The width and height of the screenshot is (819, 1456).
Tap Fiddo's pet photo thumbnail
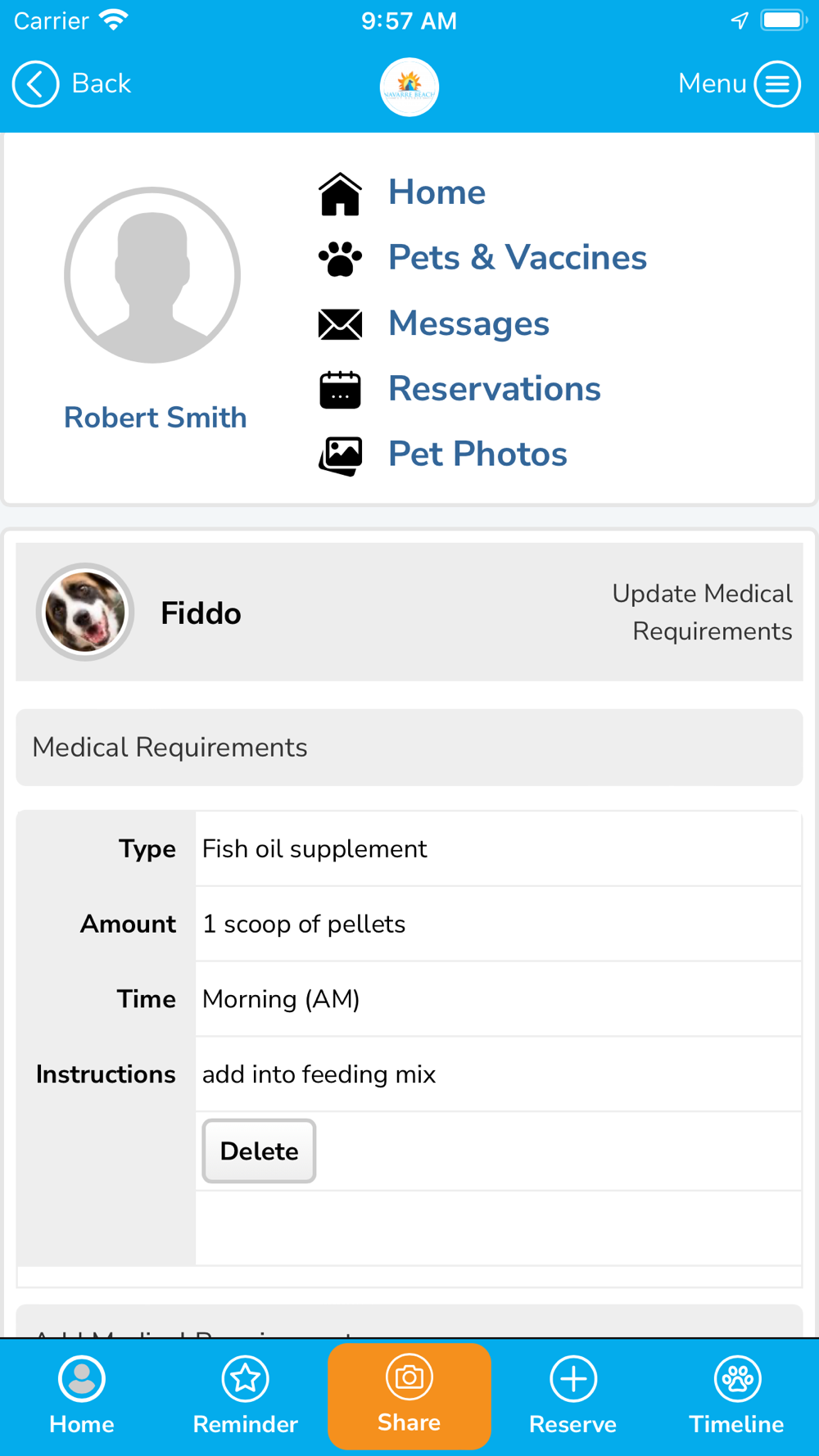pyautogui.click(x=85, y=612)
